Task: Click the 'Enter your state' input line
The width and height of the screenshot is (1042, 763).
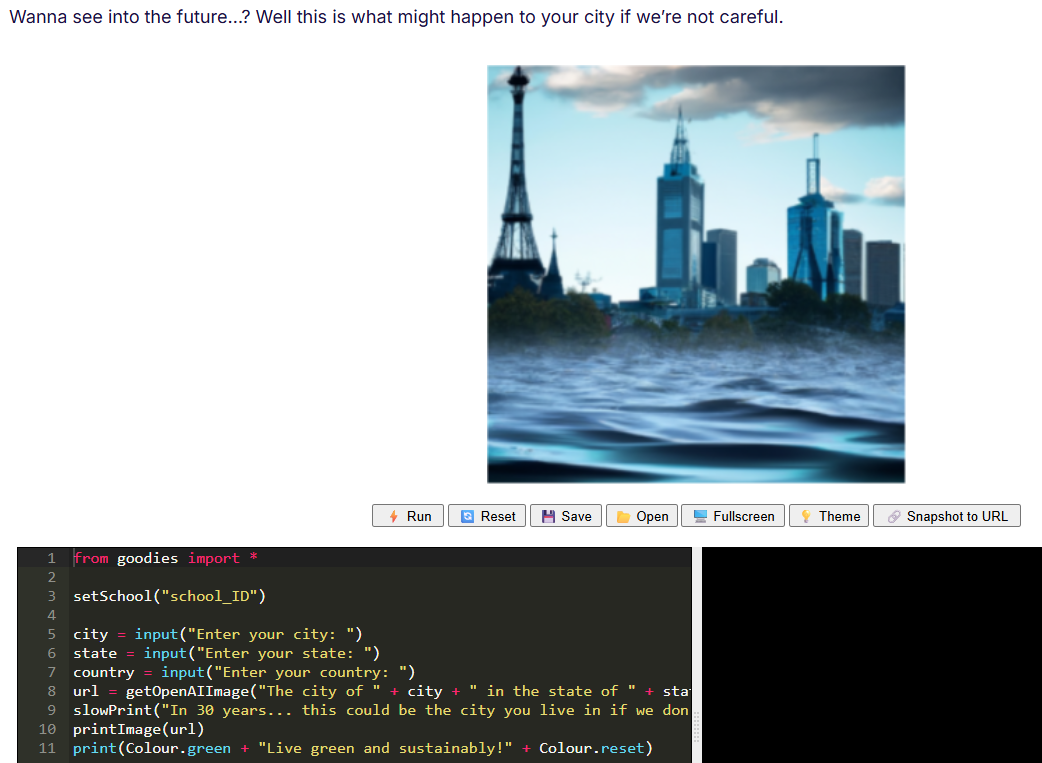Action: [x=226, y=653]
